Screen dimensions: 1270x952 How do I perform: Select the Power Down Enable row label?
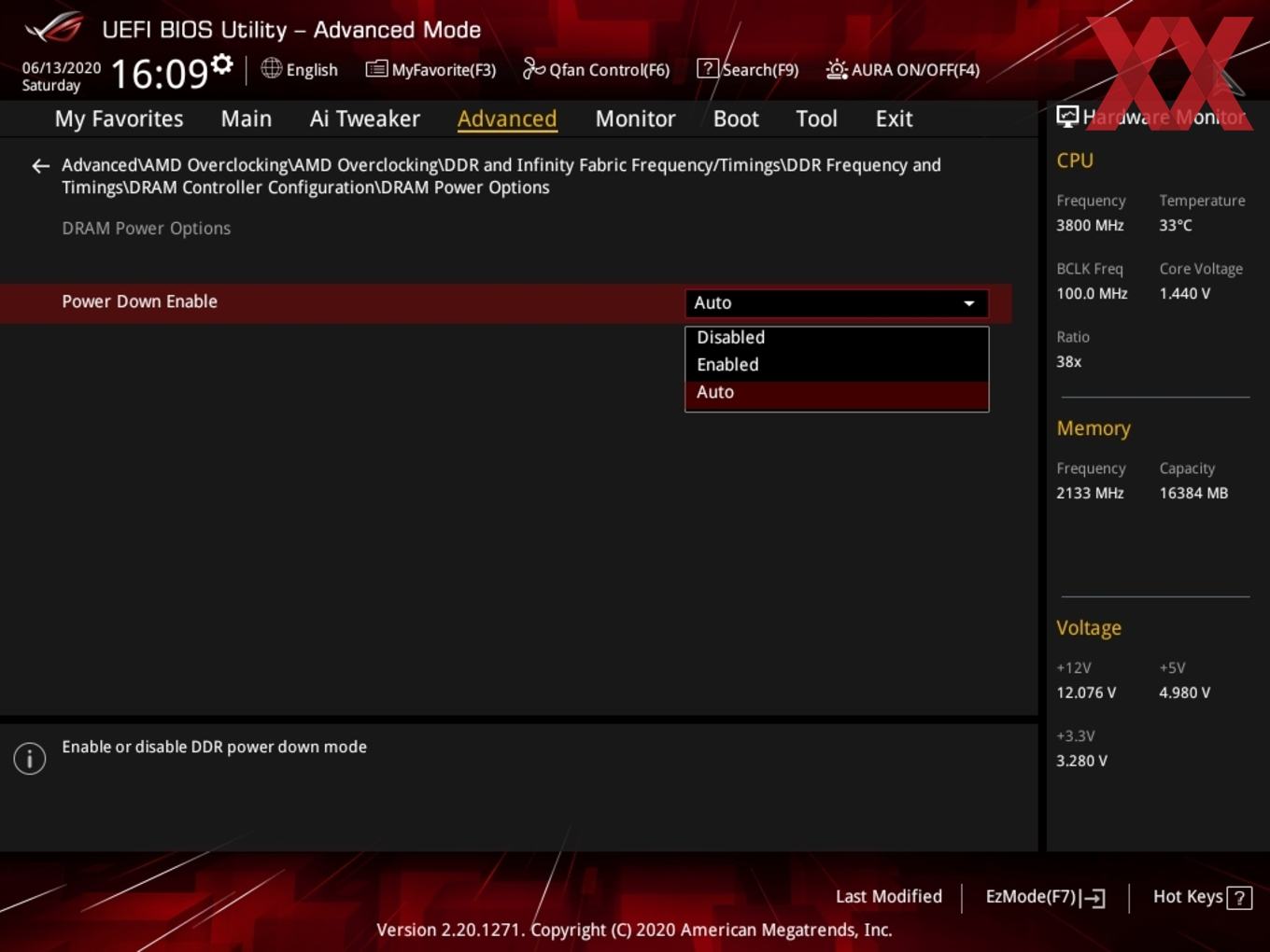[x=139, y=301]
